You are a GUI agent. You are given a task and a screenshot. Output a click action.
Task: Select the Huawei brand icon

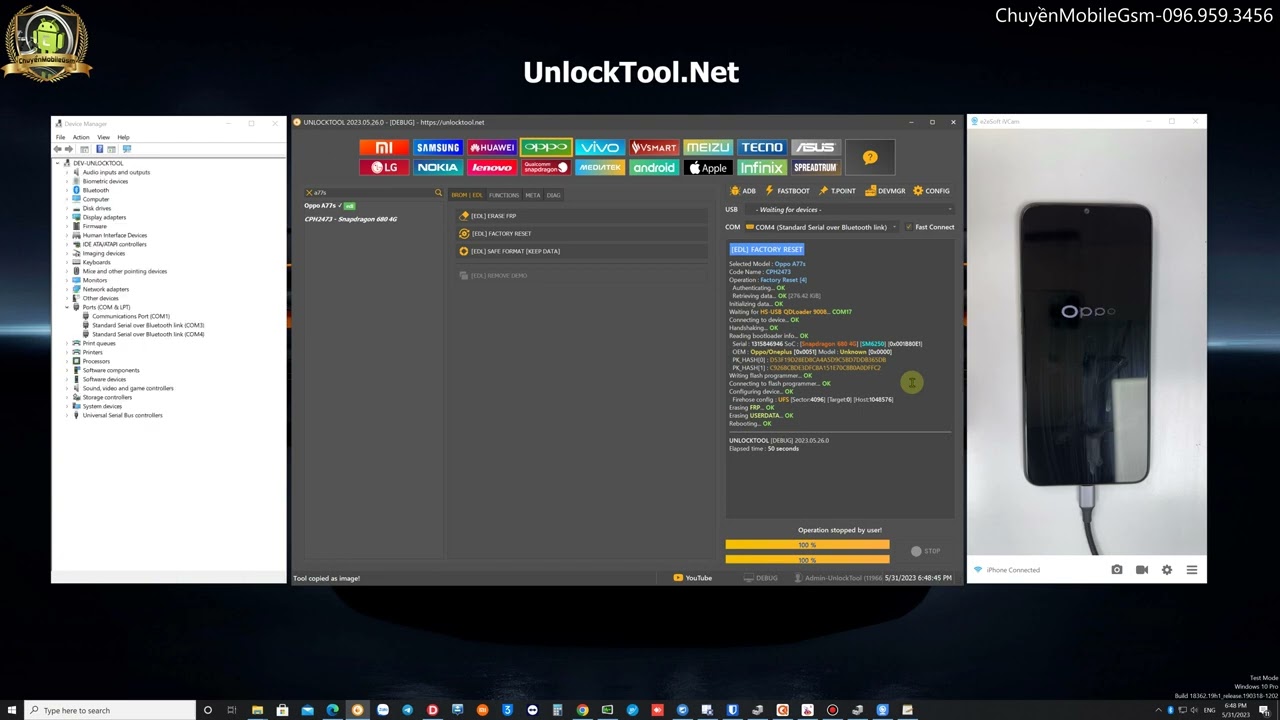pos(492,147)
